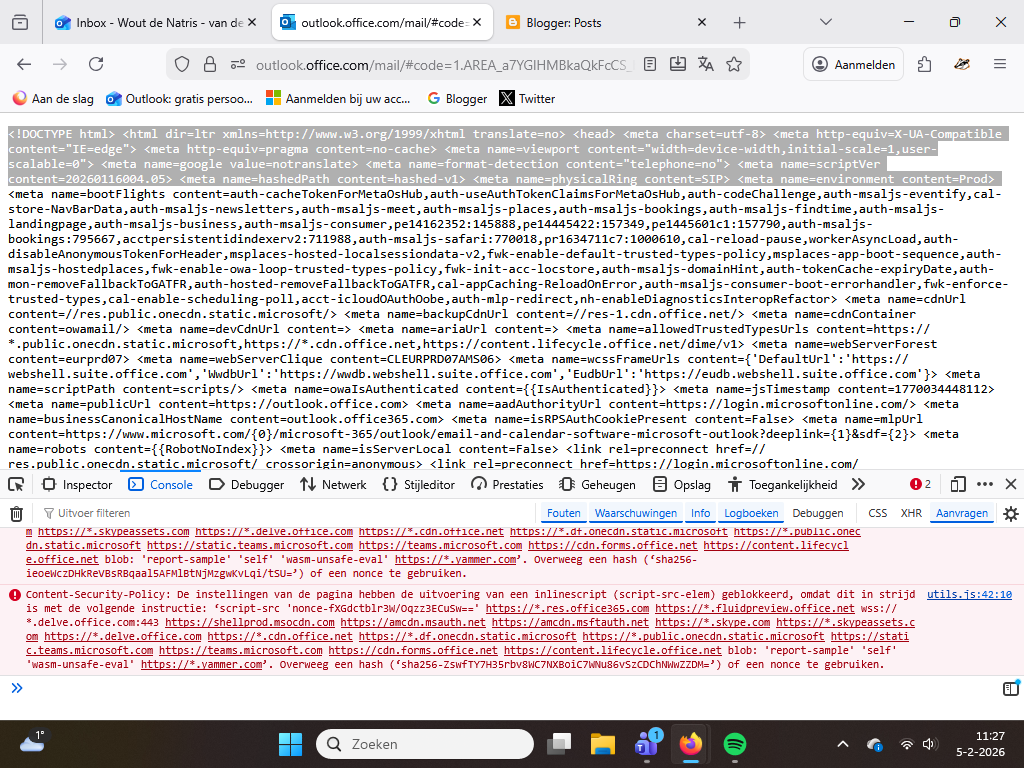Clear the web console output

click(16, 513)
